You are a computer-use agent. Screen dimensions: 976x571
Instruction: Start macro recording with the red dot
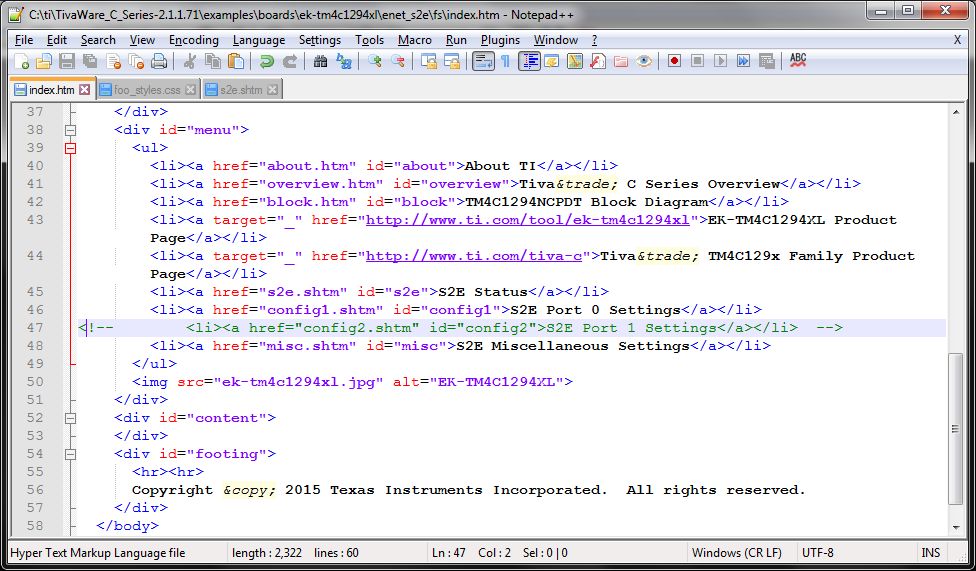(674, 61)
